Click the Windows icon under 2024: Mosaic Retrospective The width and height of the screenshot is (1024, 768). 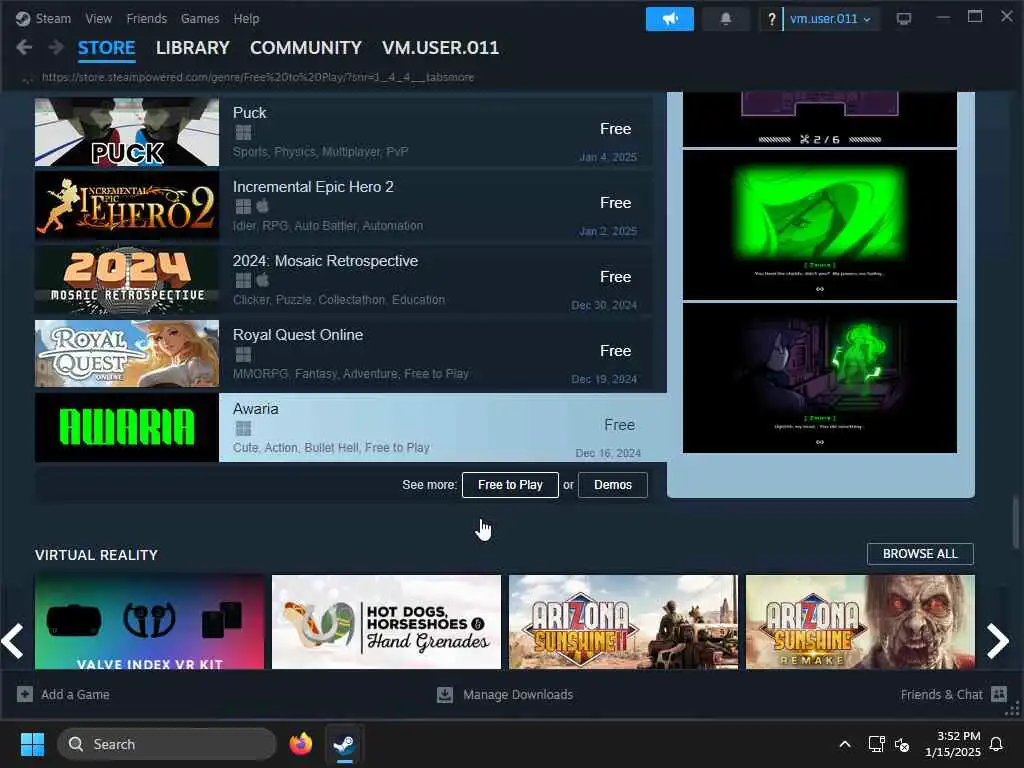pos(243,280)
